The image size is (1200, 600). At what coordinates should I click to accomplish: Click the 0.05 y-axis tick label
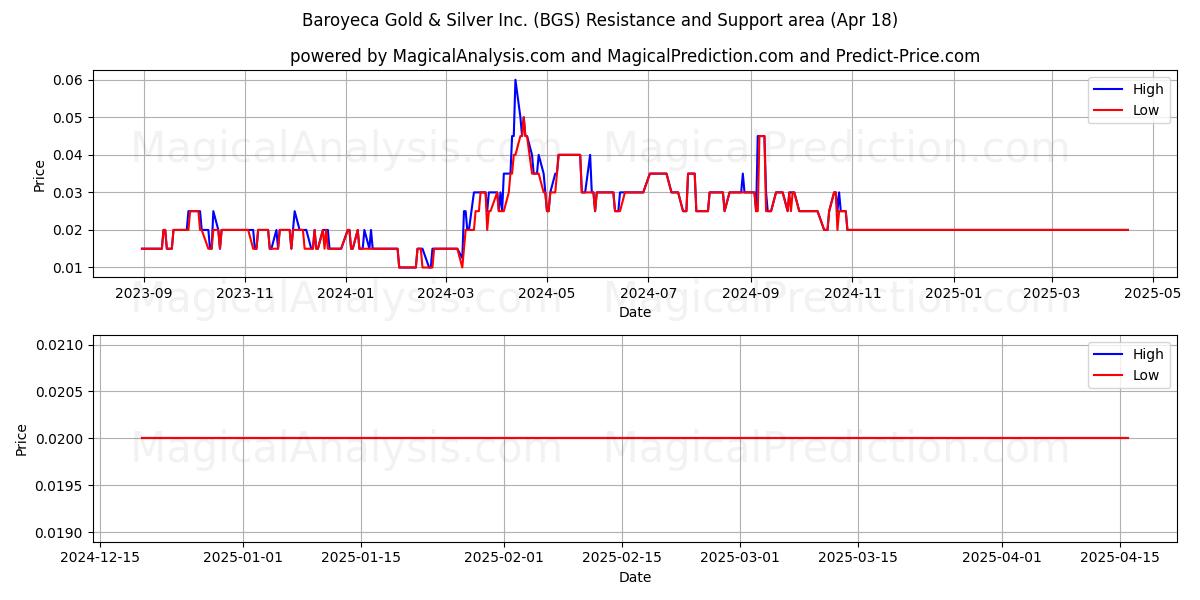pyautogui.click(x=66, y=117)
